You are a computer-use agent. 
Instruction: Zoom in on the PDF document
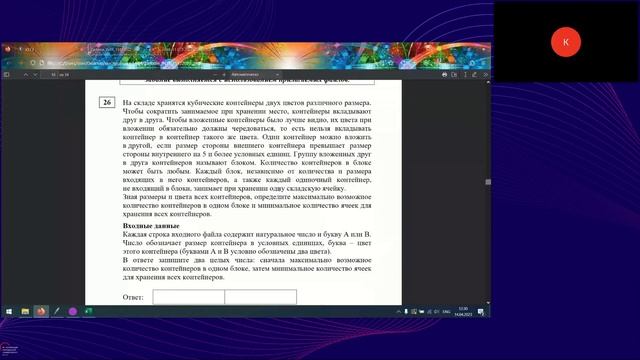point(224,75)
